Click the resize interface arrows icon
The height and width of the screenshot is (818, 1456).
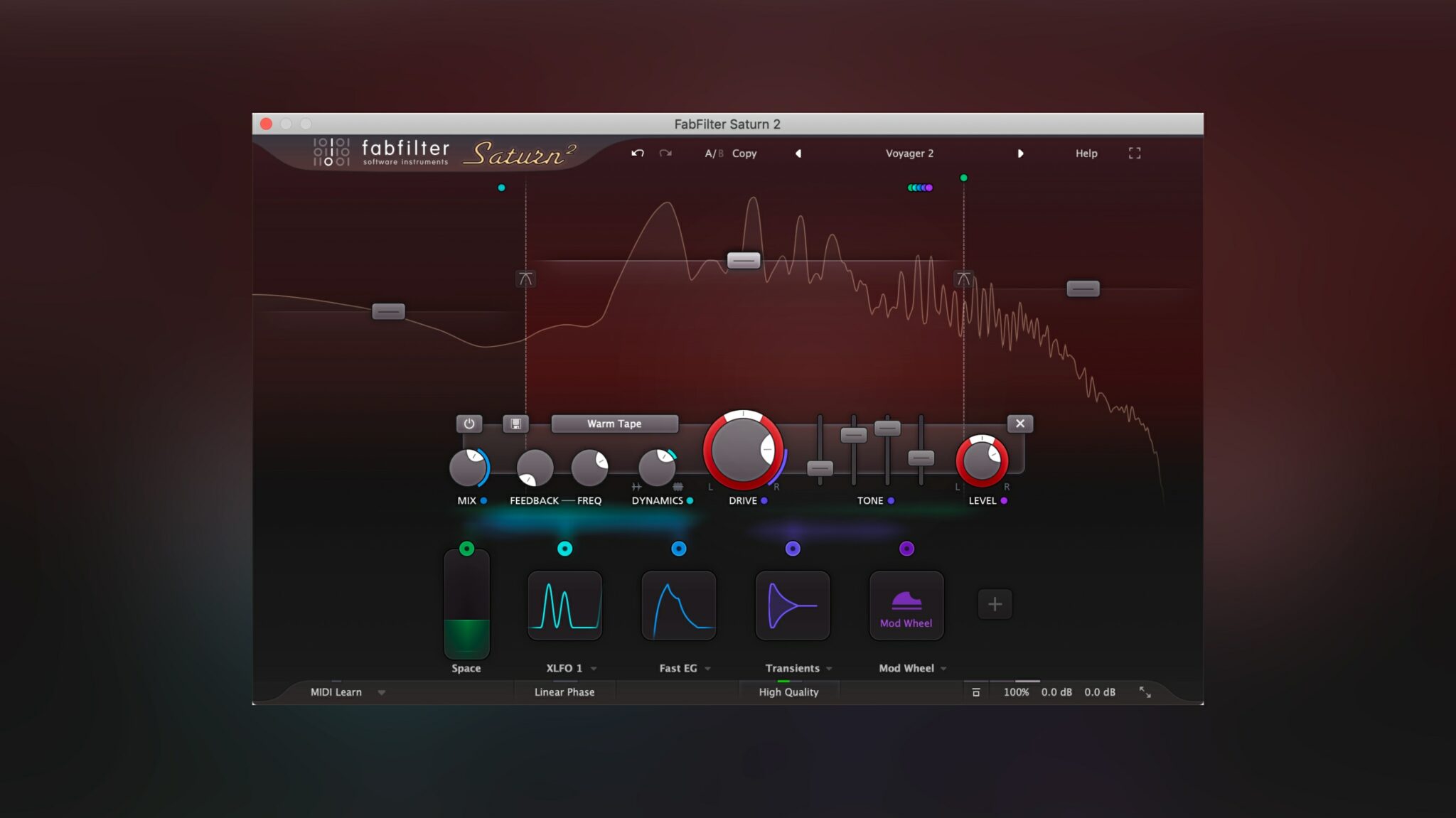pyautogui.click(x=1145, y=692)
